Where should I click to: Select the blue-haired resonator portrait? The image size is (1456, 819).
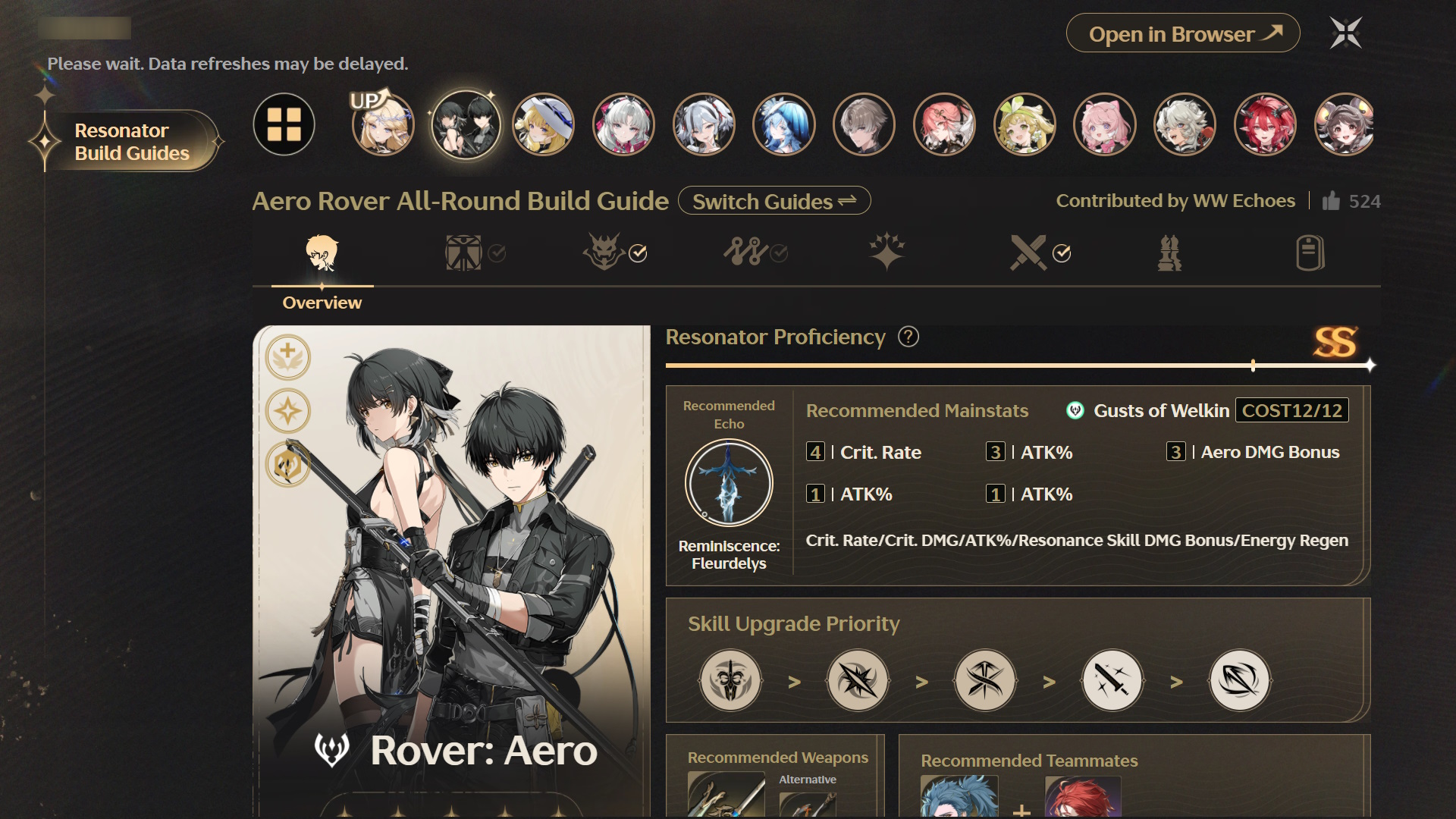click(784, 124)
